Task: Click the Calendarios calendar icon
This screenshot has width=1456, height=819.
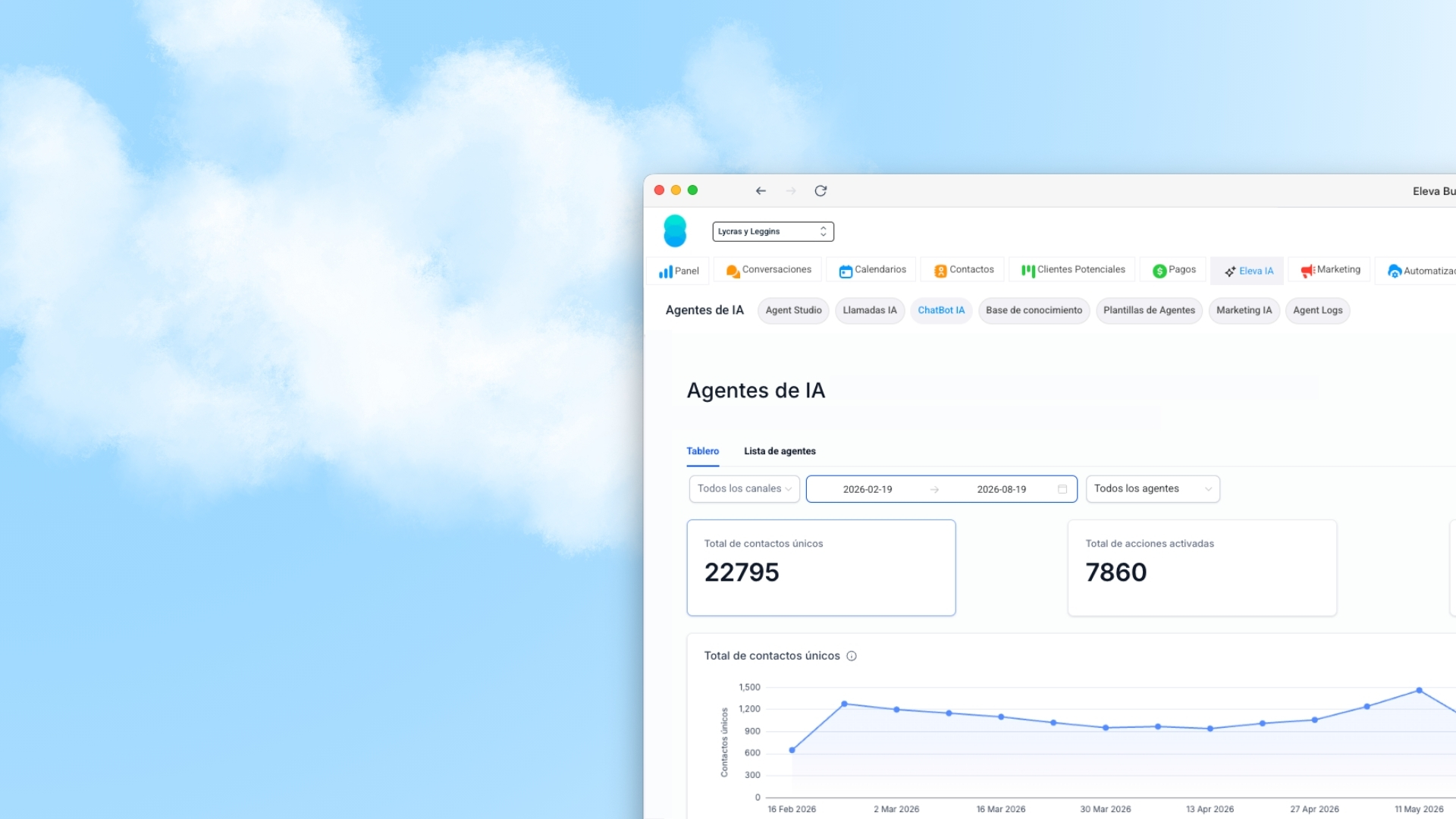Action: (846, 271)
